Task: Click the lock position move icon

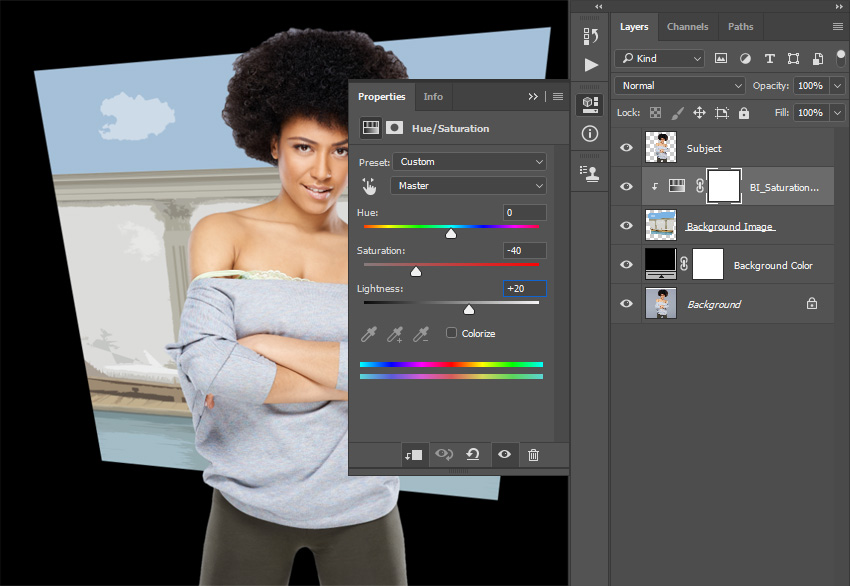Action: tap(699, 113)
